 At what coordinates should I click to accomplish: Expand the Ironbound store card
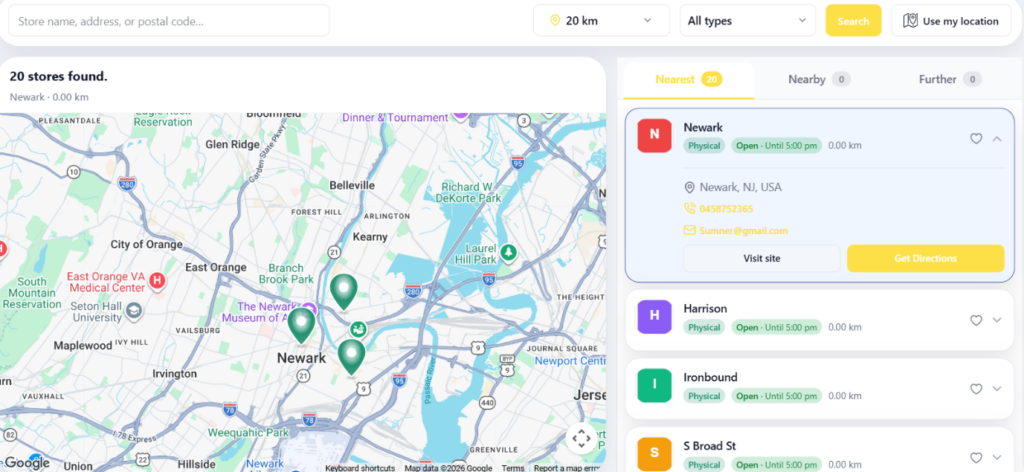point(997,388)
